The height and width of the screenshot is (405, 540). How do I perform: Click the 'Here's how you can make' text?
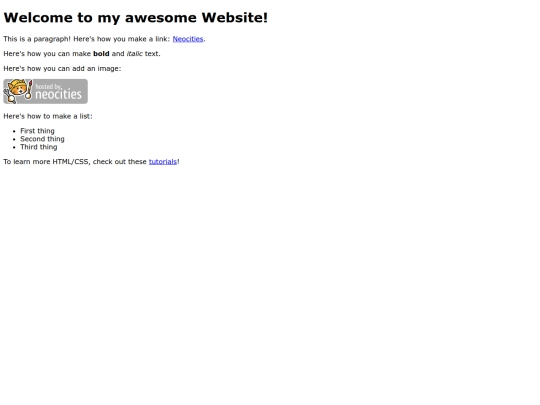coord(47,54)
